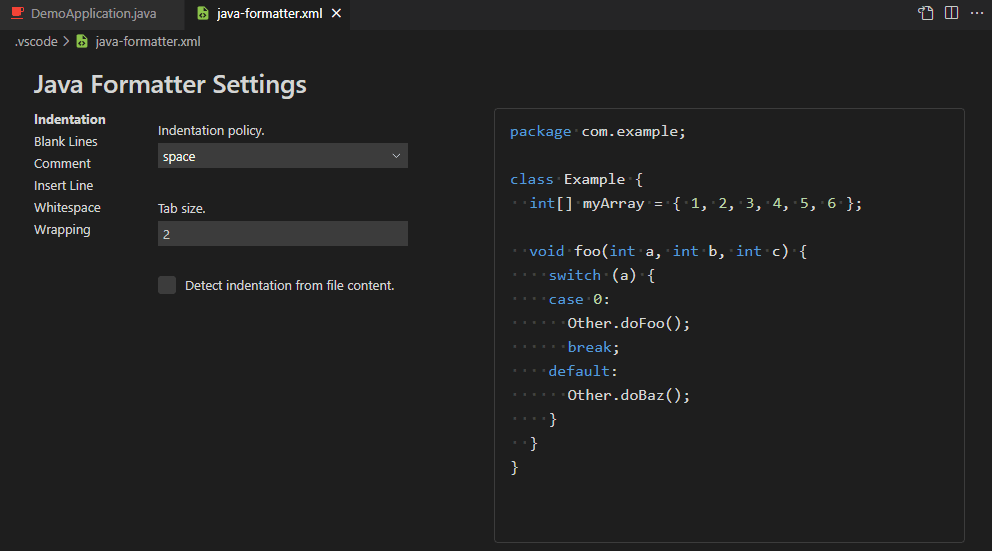
Task: Click the 'Other.doBaz();' preview line
Action: click(628, 396)
